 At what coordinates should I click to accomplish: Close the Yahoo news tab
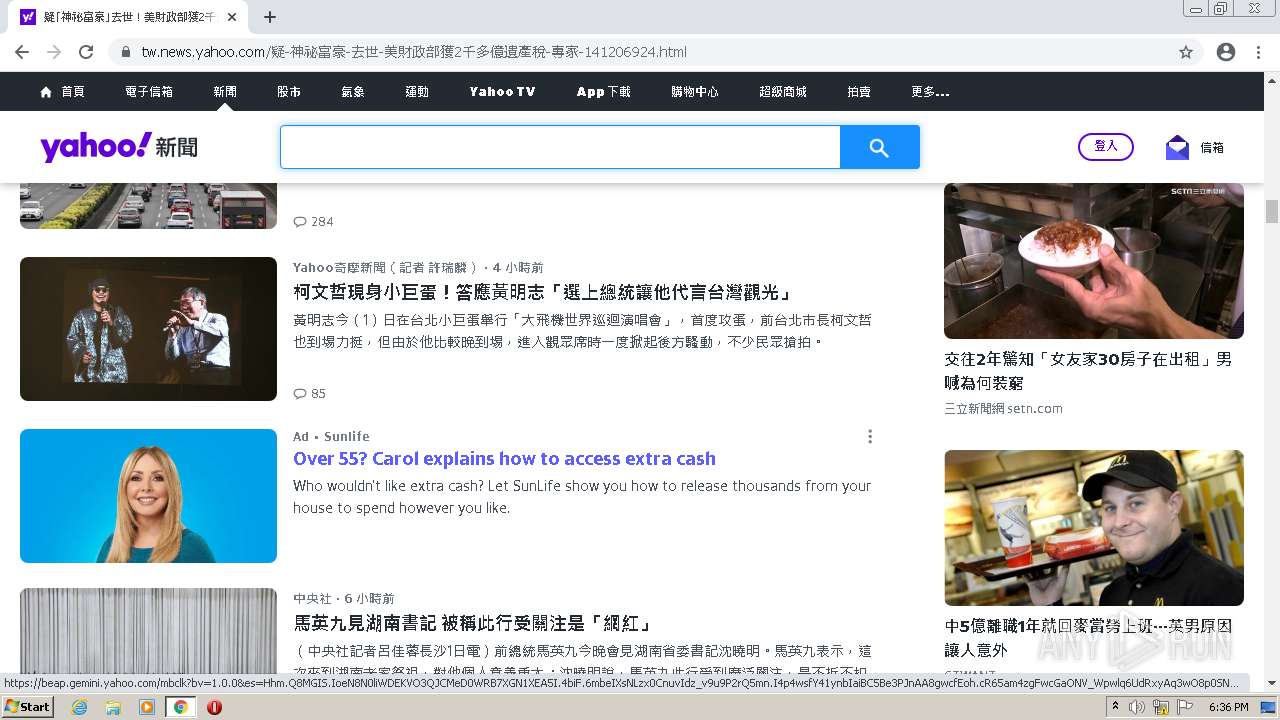coord(232,17)
